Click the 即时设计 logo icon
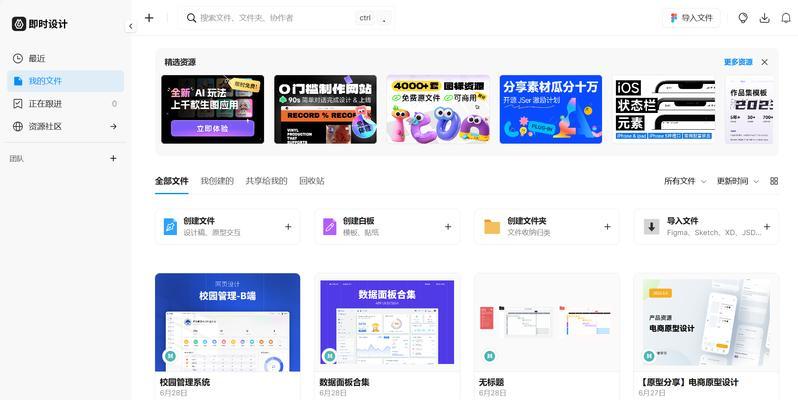 click(x=19, y=24)
